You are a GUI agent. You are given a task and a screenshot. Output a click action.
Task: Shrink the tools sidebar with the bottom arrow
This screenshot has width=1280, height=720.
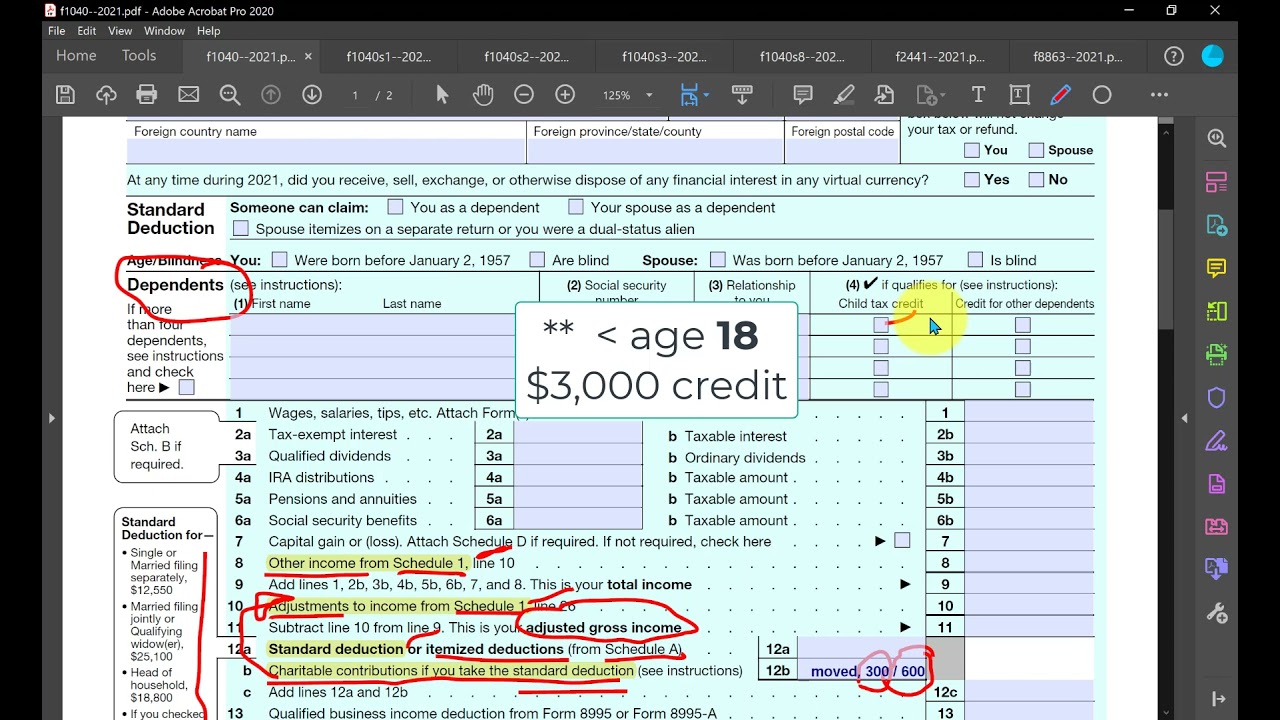tap(1217, 699)
